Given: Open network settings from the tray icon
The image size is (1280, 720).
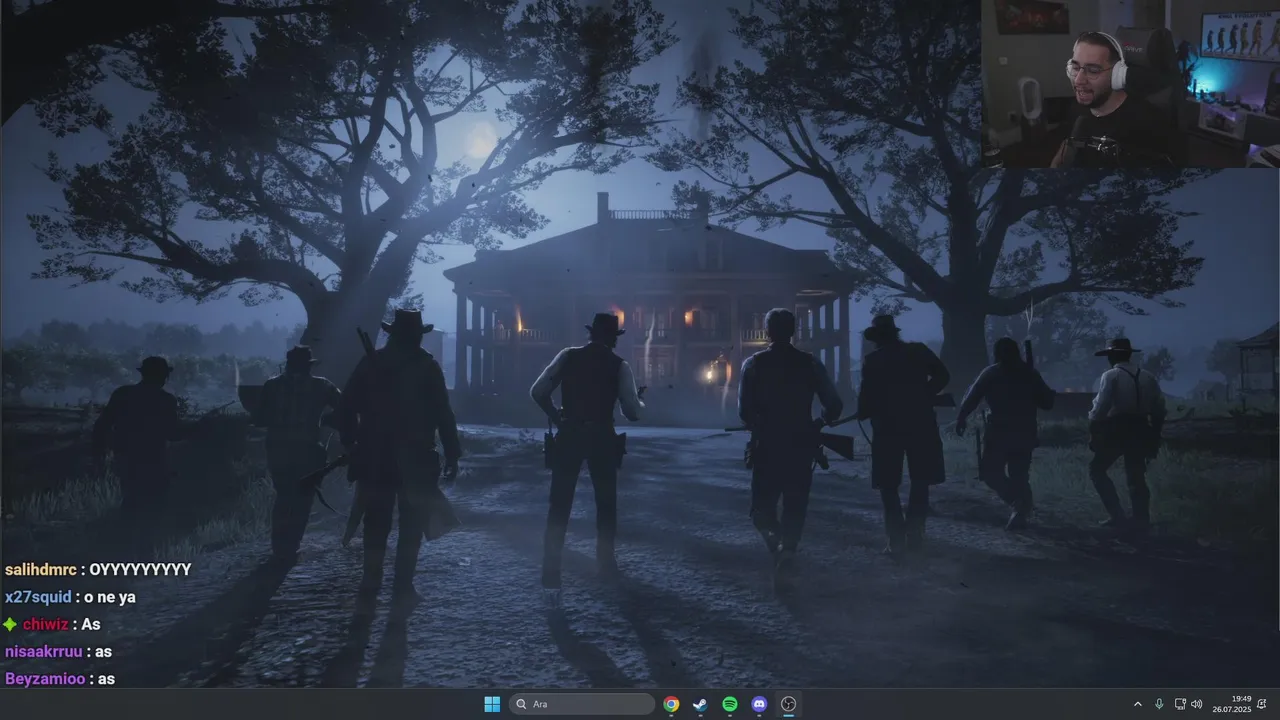Looking at the screenshot, I should click(x=1180, y=704).
